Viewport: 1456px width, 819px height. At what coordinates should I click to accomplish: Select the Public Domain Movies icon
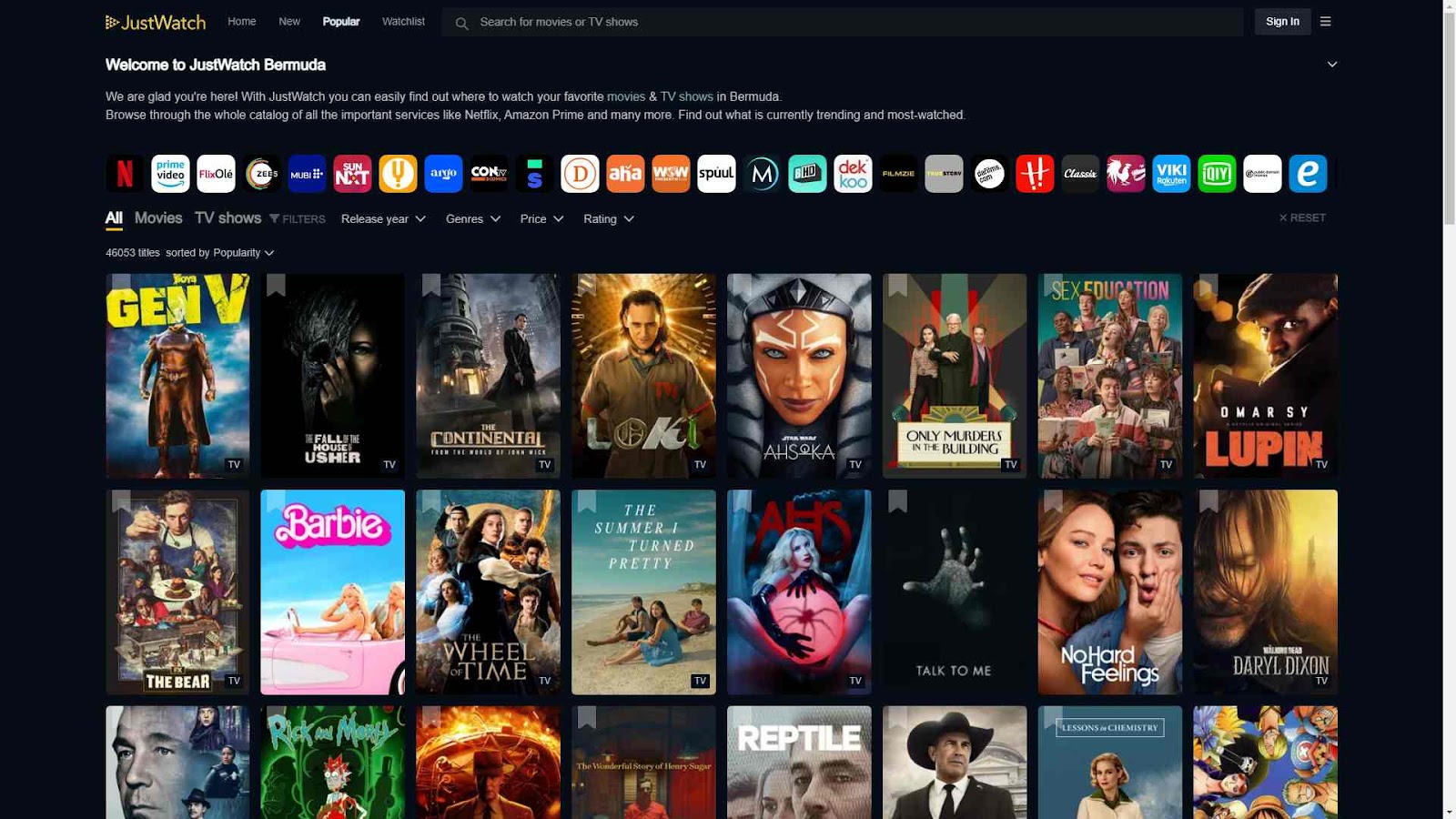click(1262, 174)
